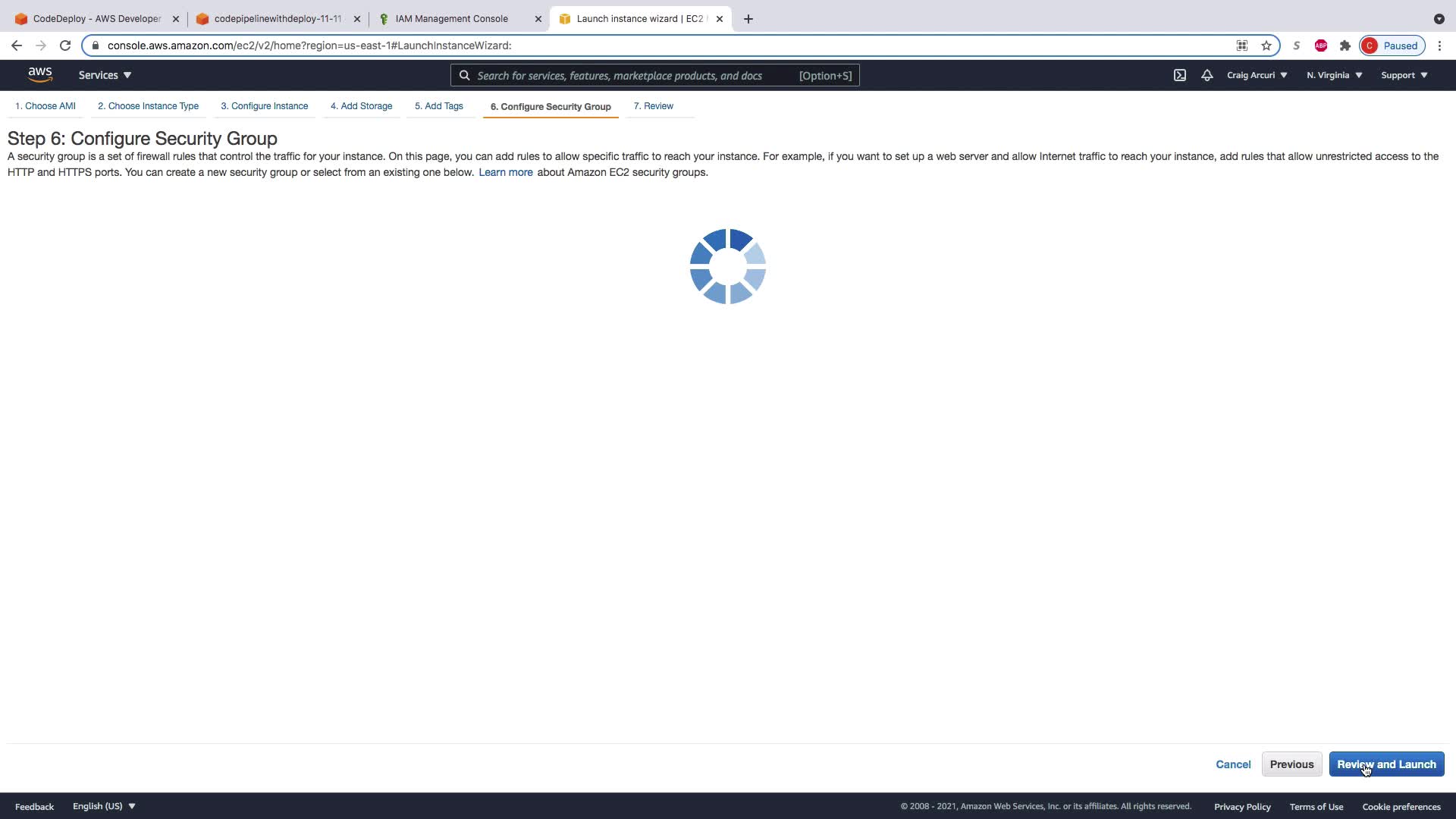Image resolution: width=1456 pixels, height=819 pixels.
Task: Go back with browser back arrow
Action: click(17, 45)
